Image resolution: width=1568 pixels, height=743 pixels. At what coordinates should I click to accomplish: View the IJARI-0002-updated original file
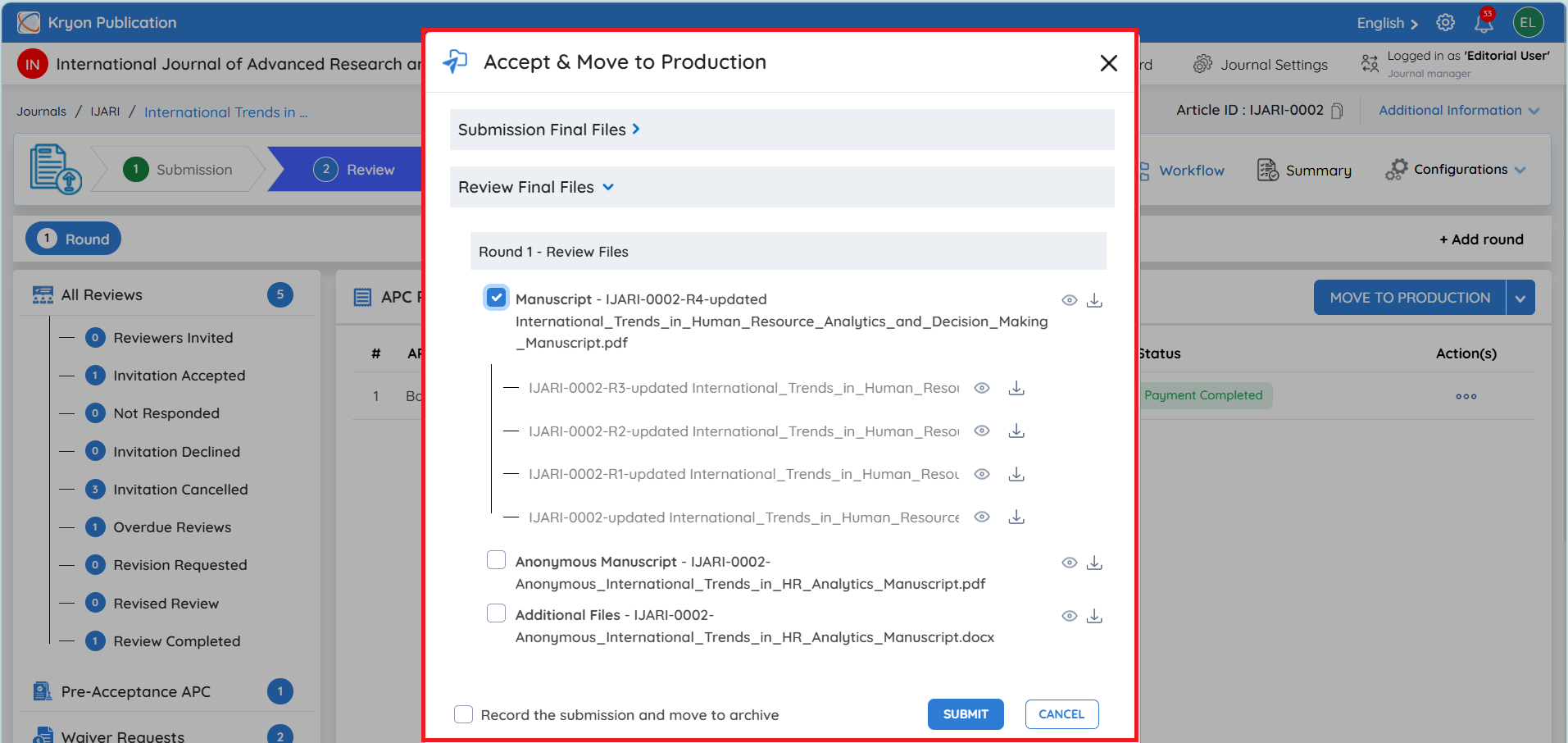[x=982, y=517]
